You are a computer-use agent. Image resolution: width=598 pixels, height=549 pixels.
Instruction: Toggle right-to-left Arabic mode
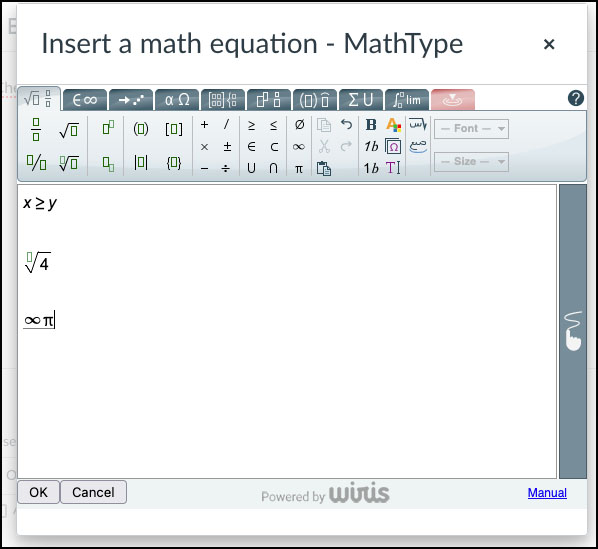click(x=418, y=124)
